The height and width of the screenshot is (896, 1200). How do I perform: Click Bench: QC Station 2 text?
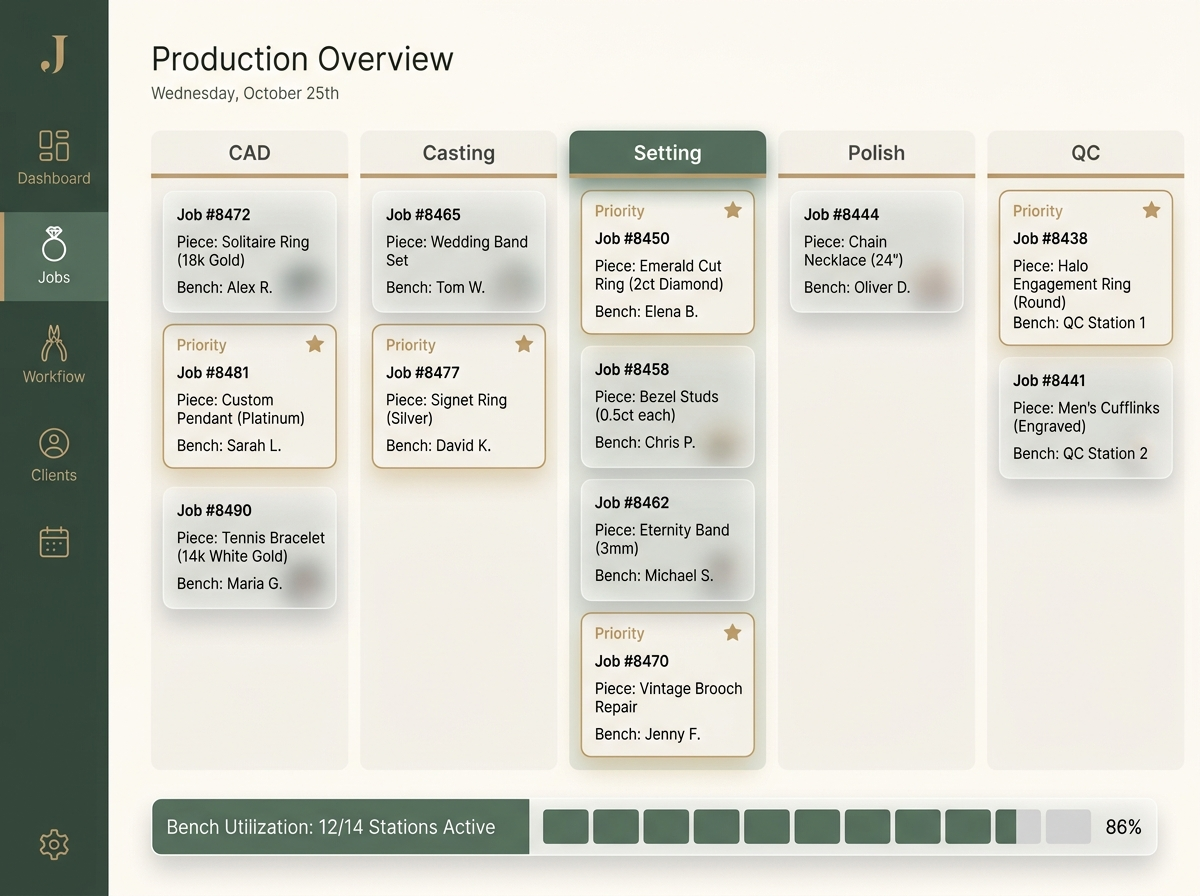pos(1081,453)
